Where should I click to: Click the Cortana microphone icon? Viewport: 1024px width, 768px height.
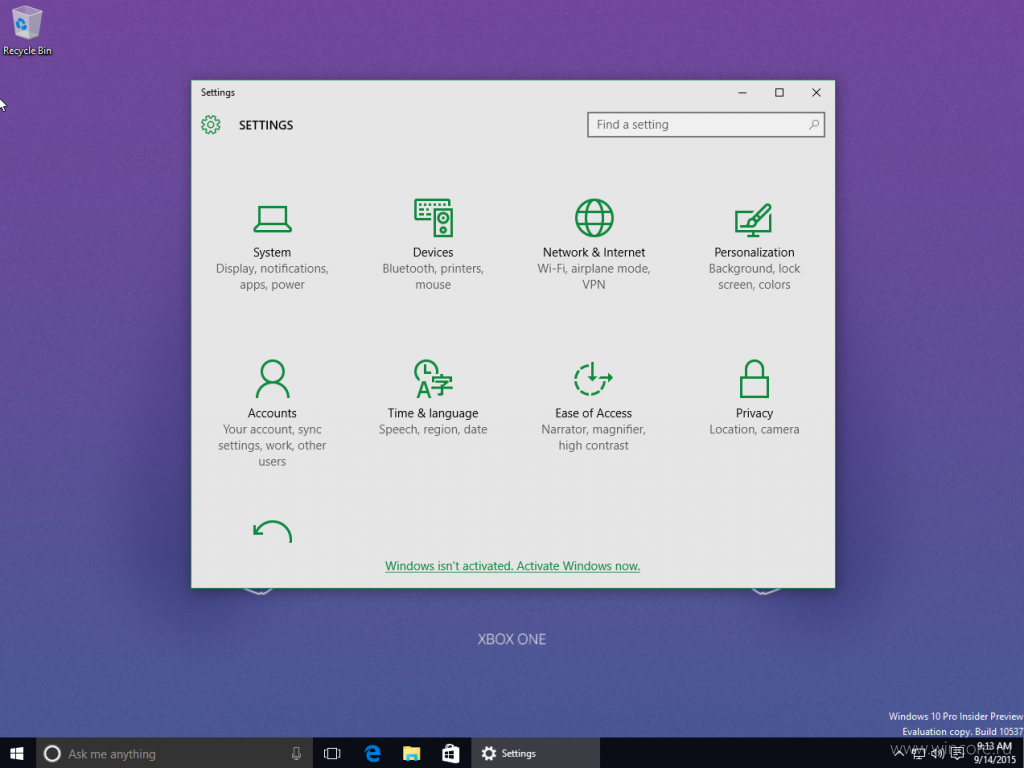tap(296, 754)
